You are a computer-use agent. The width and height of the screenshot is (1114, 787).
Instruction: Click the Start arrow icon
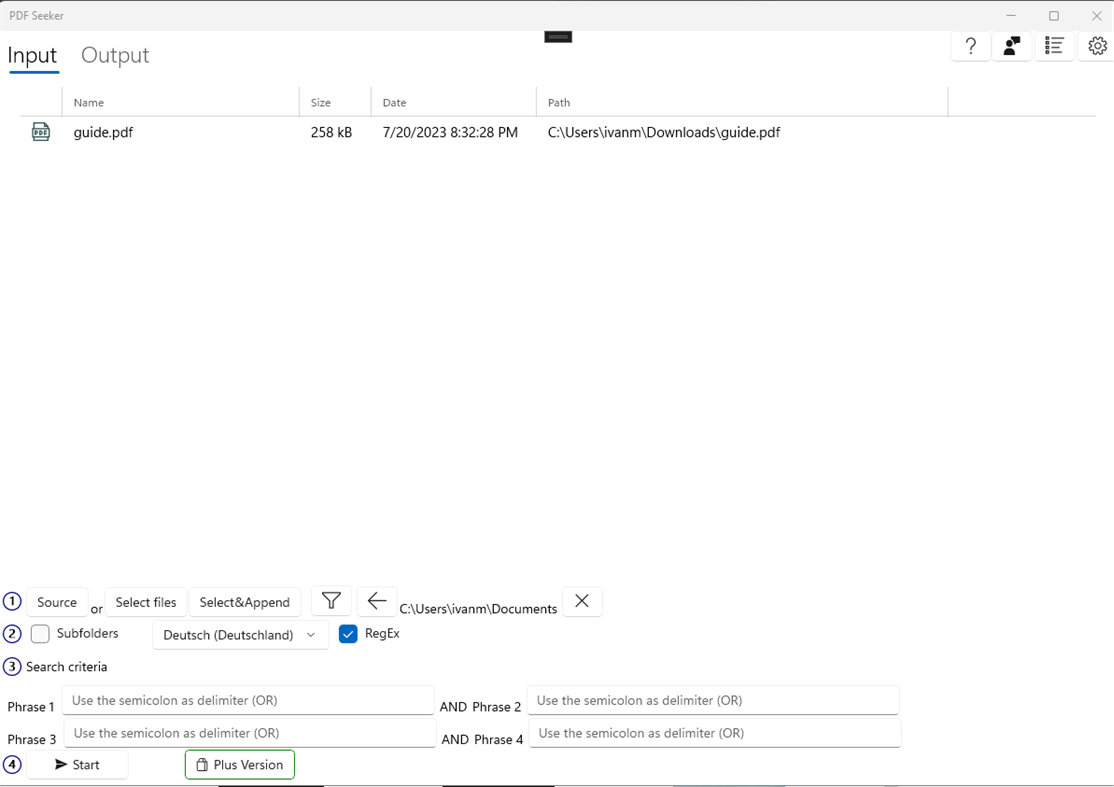(62, 764)
